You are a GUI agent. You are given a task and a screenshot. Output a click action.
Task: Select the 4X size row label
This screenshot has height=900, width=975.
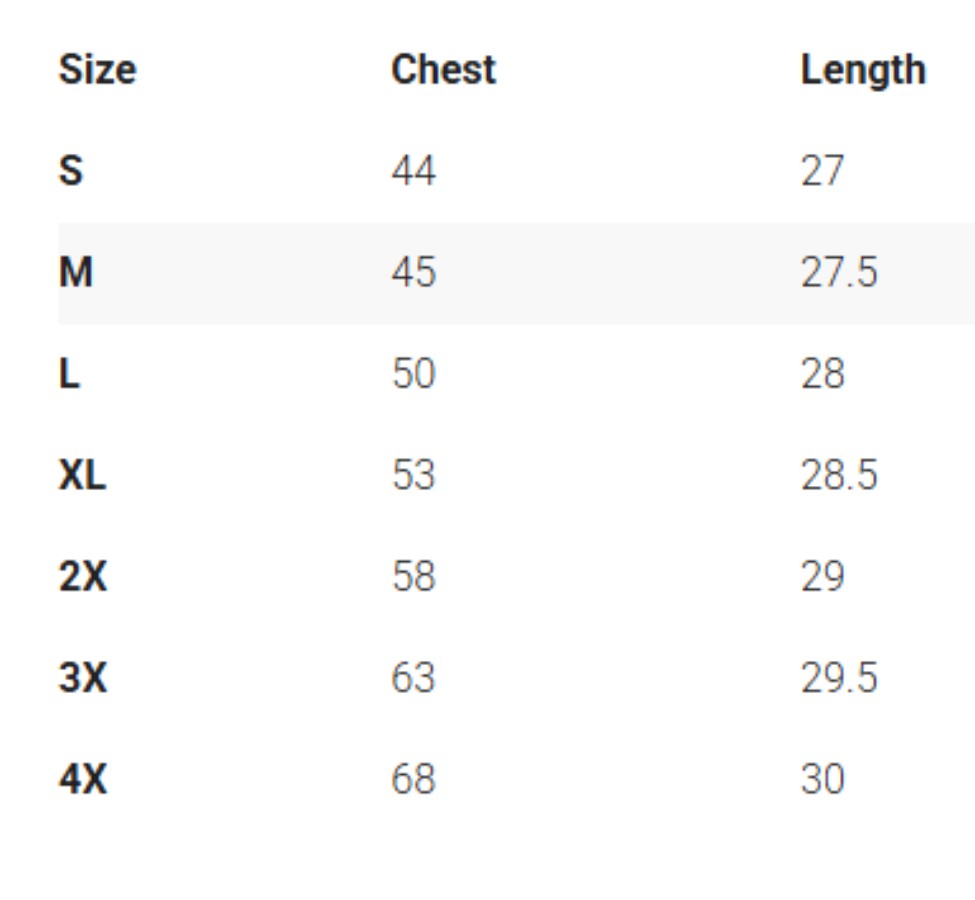pos(82,779)
